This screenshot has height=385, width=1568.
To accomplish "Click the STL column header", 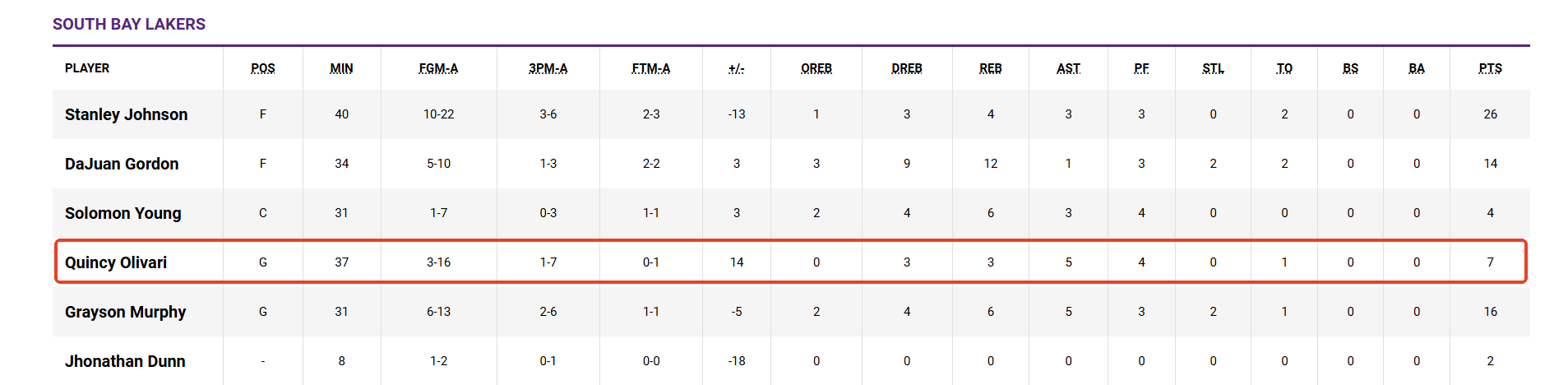I will point(1213,68).
